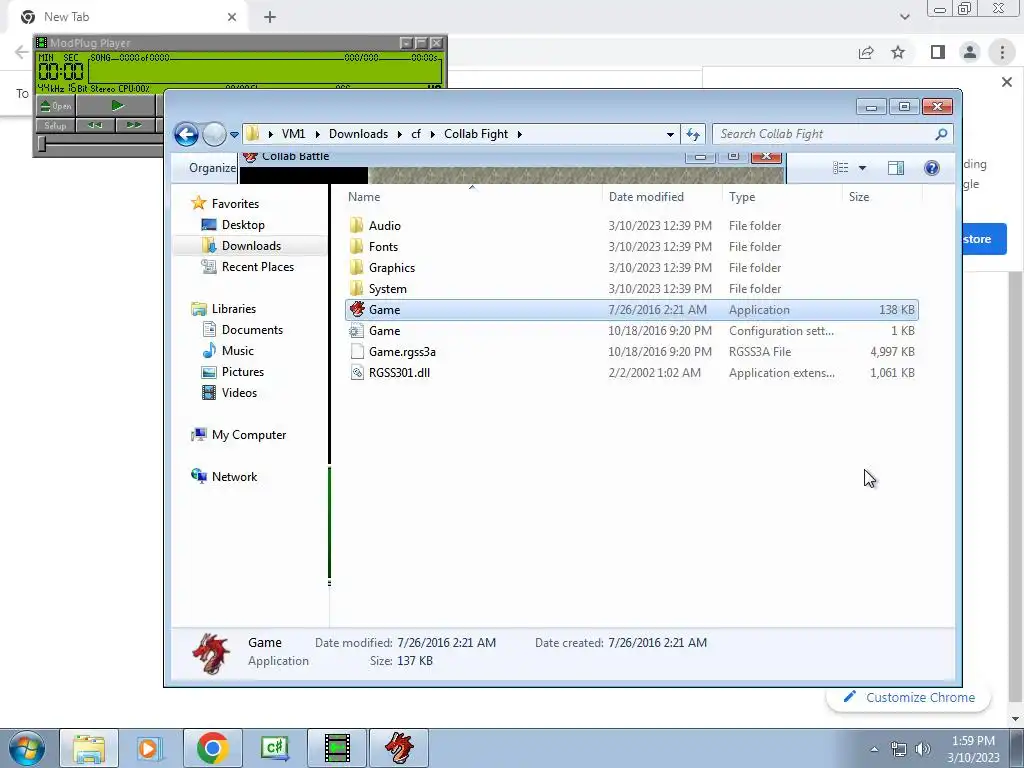Open the Audio folder
Image resolution: width=1024 pixels, height=768 pixels.
384,226
